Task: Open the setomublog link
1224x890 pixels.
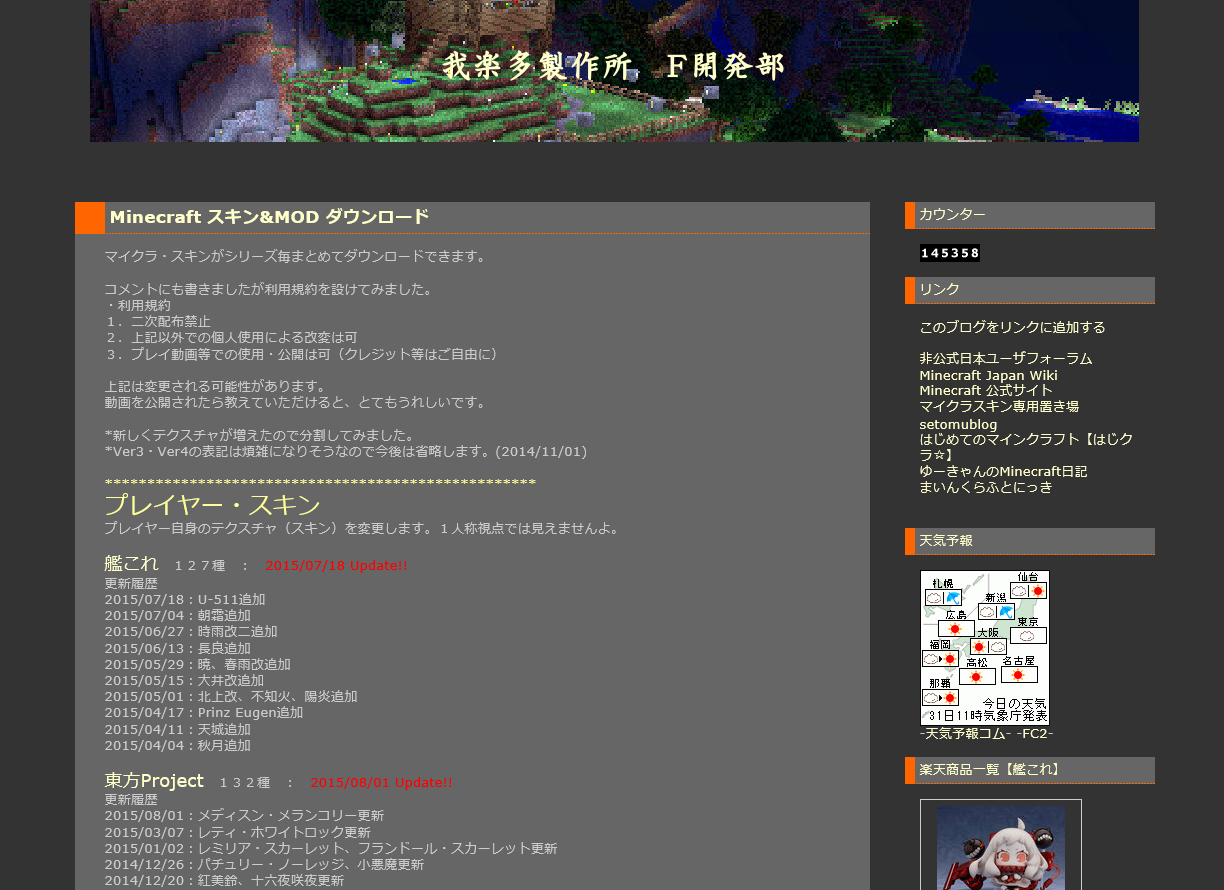Action: (958, 424)
